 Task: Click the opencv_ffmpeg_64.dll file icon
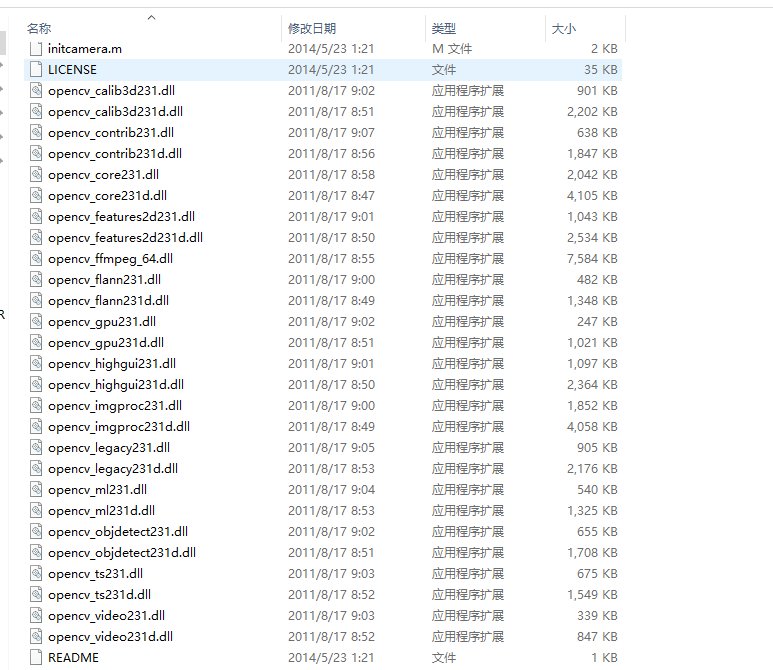[x=36, y=259]
